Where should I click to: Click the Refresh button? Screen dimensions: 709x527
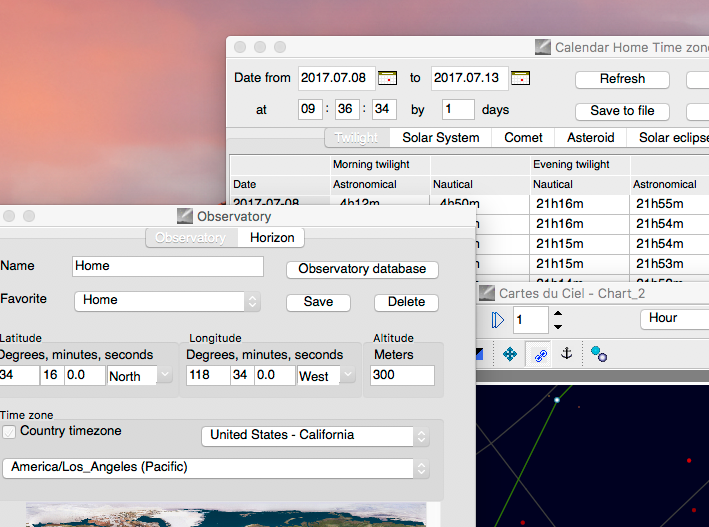click(x=622, y=79)
